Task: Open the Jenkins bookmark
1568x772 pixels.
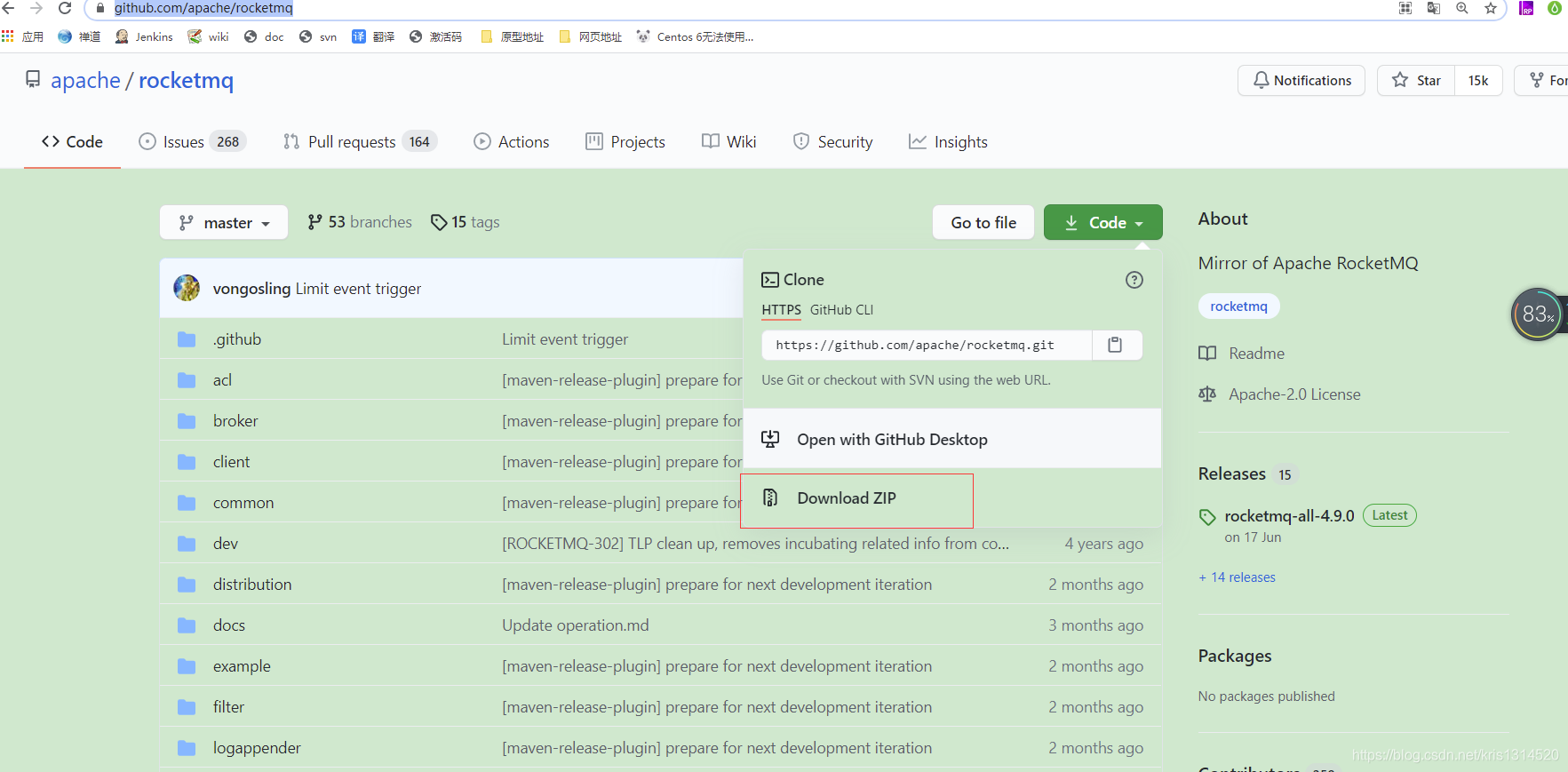Action: pos(144,36)
